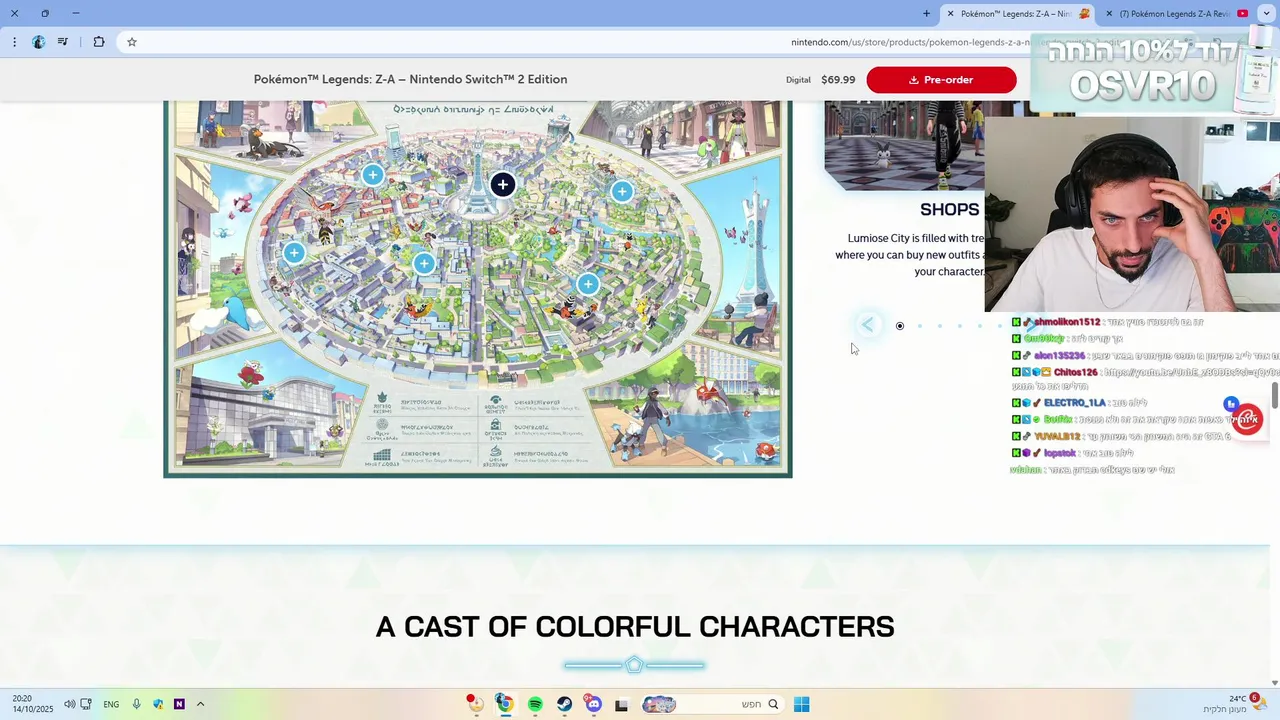
Task: Close the Pokémon Legends Z-A Review tab
Action: tap(1108, 14)
